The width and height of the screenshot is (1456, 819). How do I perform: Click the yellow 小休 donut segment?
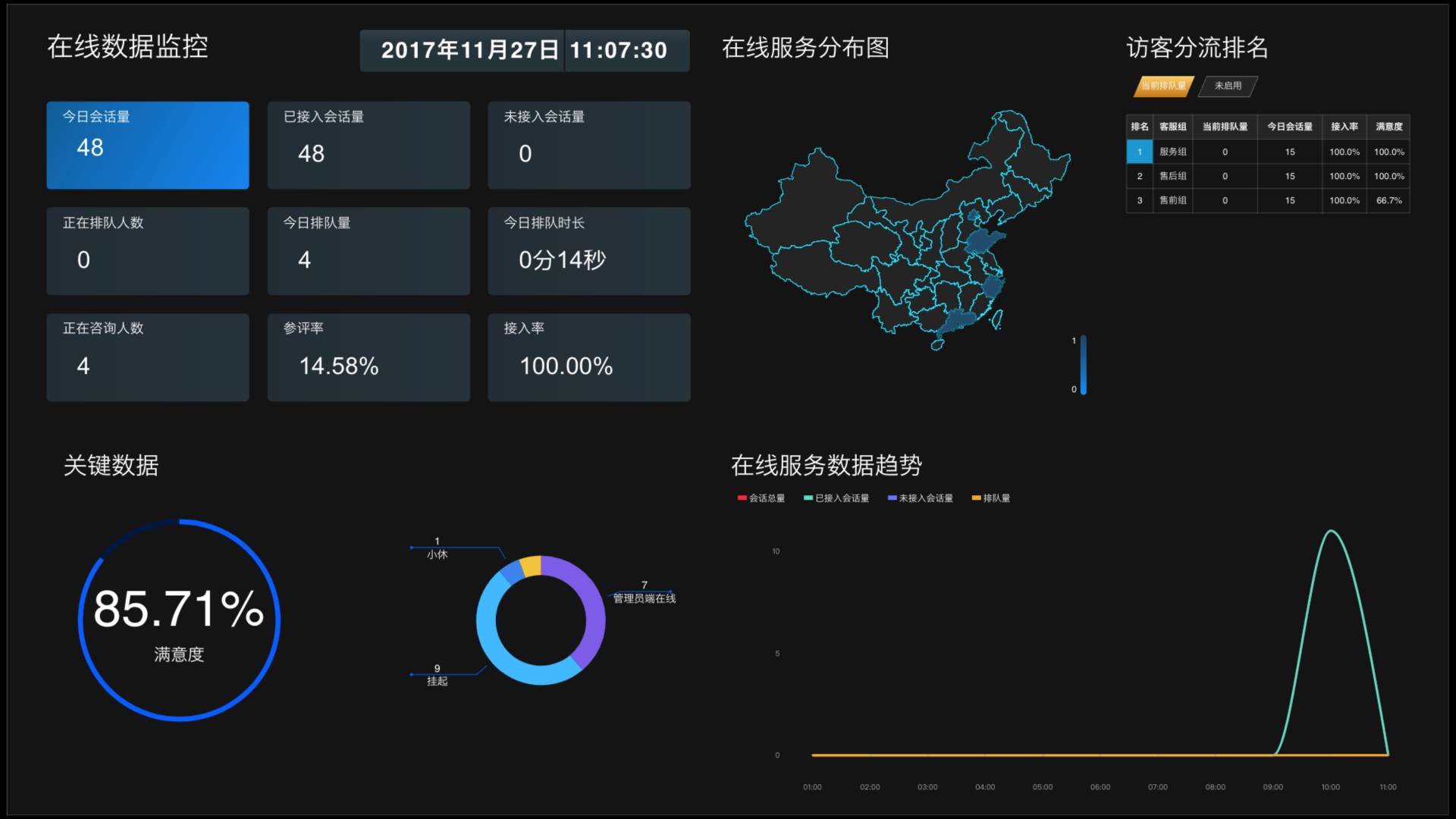pos(531,566)
